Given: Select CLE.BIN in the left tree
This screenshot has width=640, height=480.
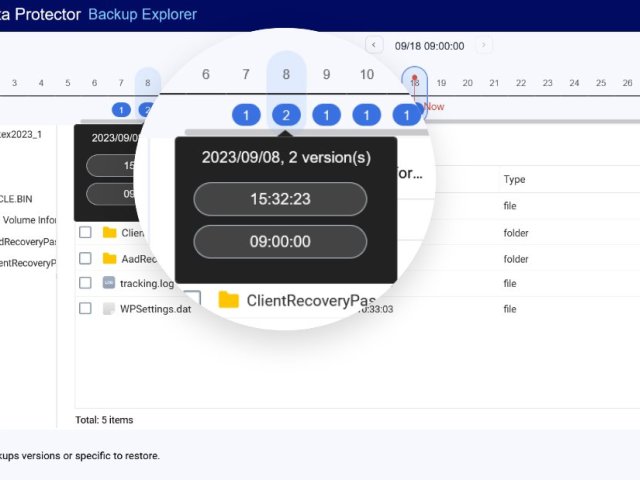Looking at the screenshot, I should click(16, 199).
